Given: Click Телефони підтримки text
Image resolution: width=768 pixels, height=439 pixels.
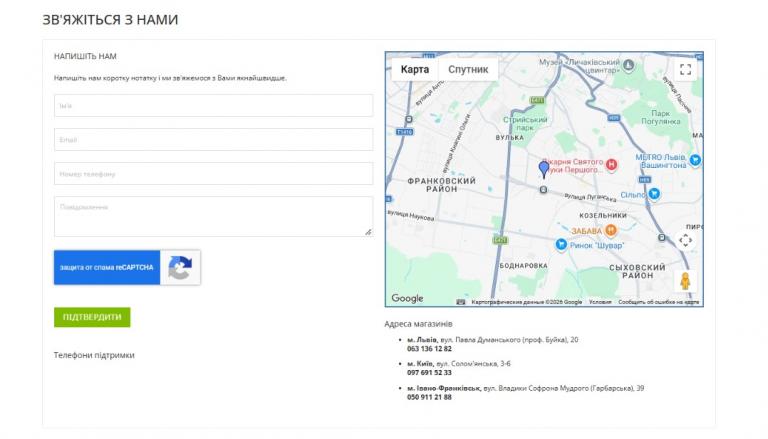Looking at the screenshot, I should [94, 355].
